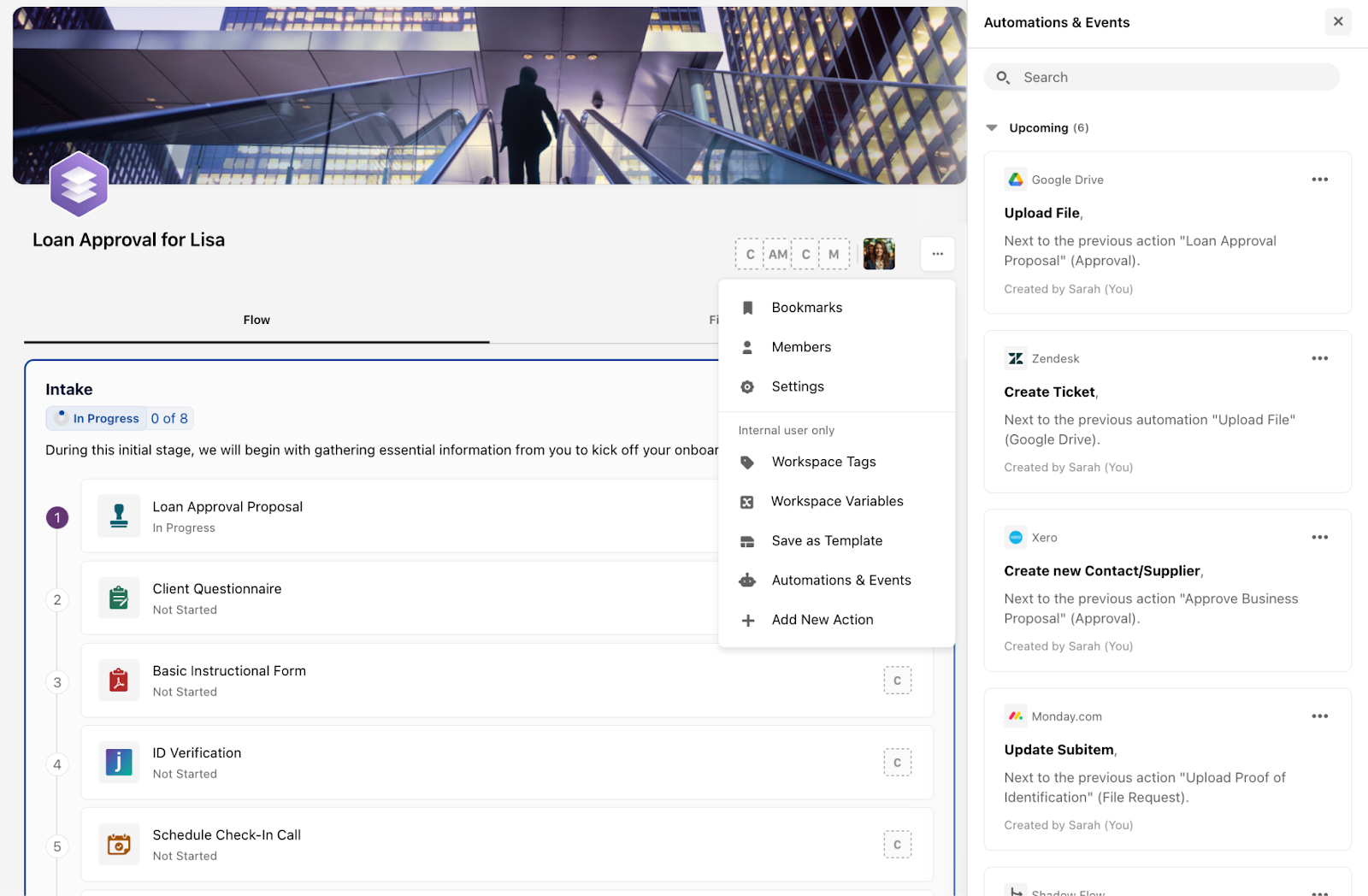Click the tag icon beside Workspace Tags

747,463
